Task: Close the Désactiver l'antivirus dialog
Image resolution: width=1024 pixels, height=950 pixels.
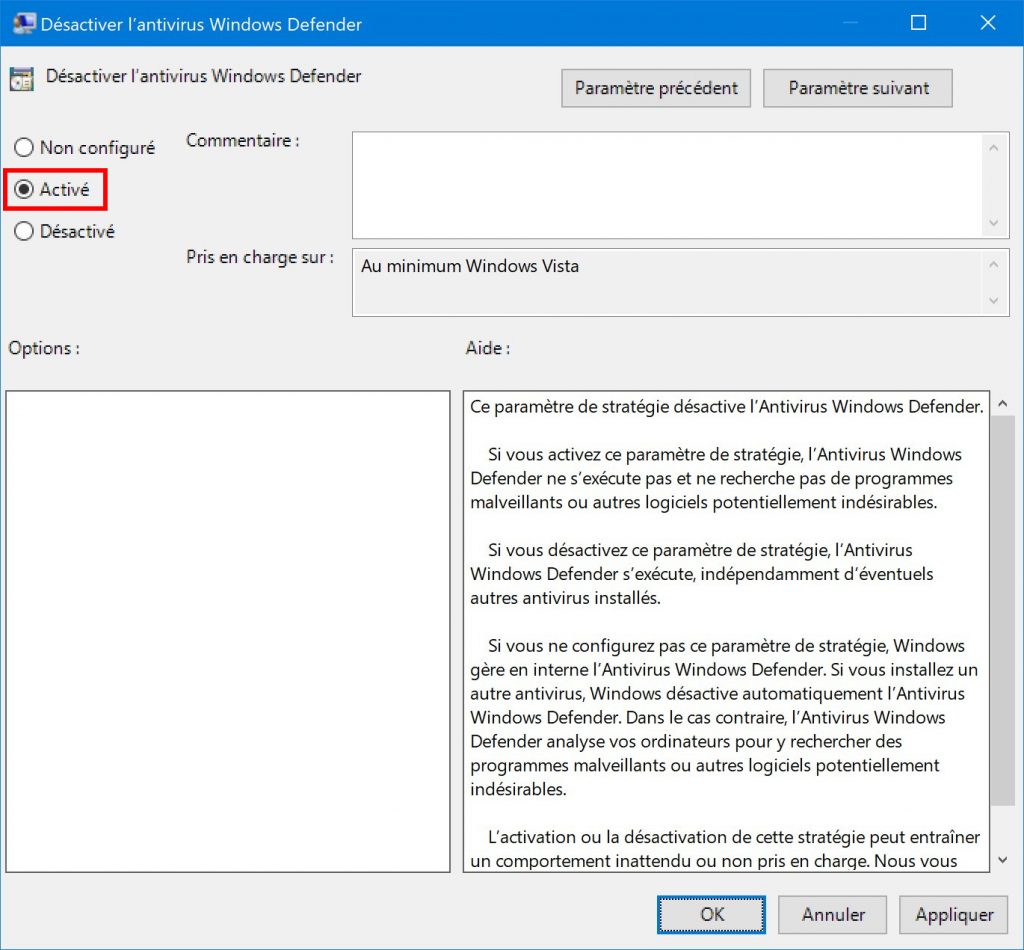Action: (987, 23)
